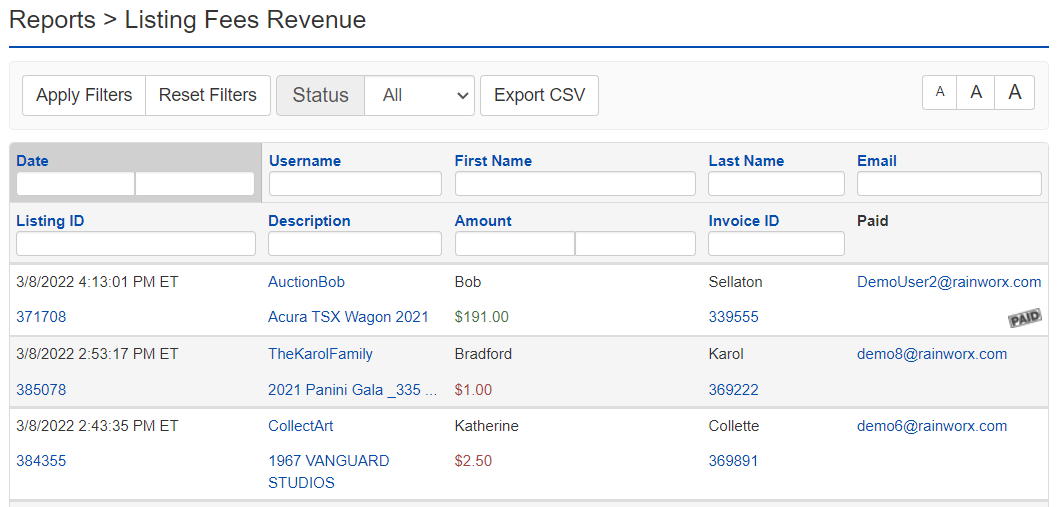Export the report as CSV
Viewport: 1061px width, 507px height.
(x=539, y=95)
